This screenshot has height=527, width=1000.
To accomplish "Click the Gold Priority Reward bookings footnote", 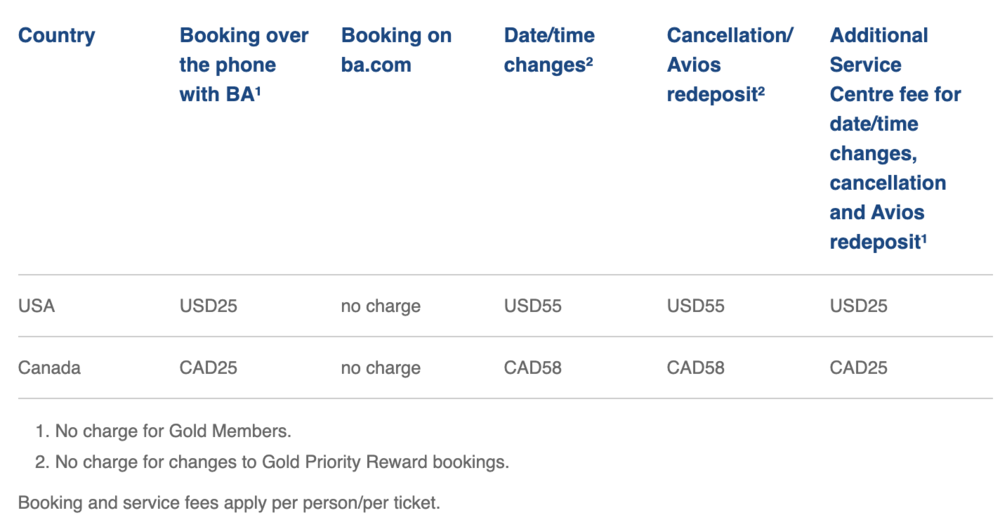I will point(282,462).
